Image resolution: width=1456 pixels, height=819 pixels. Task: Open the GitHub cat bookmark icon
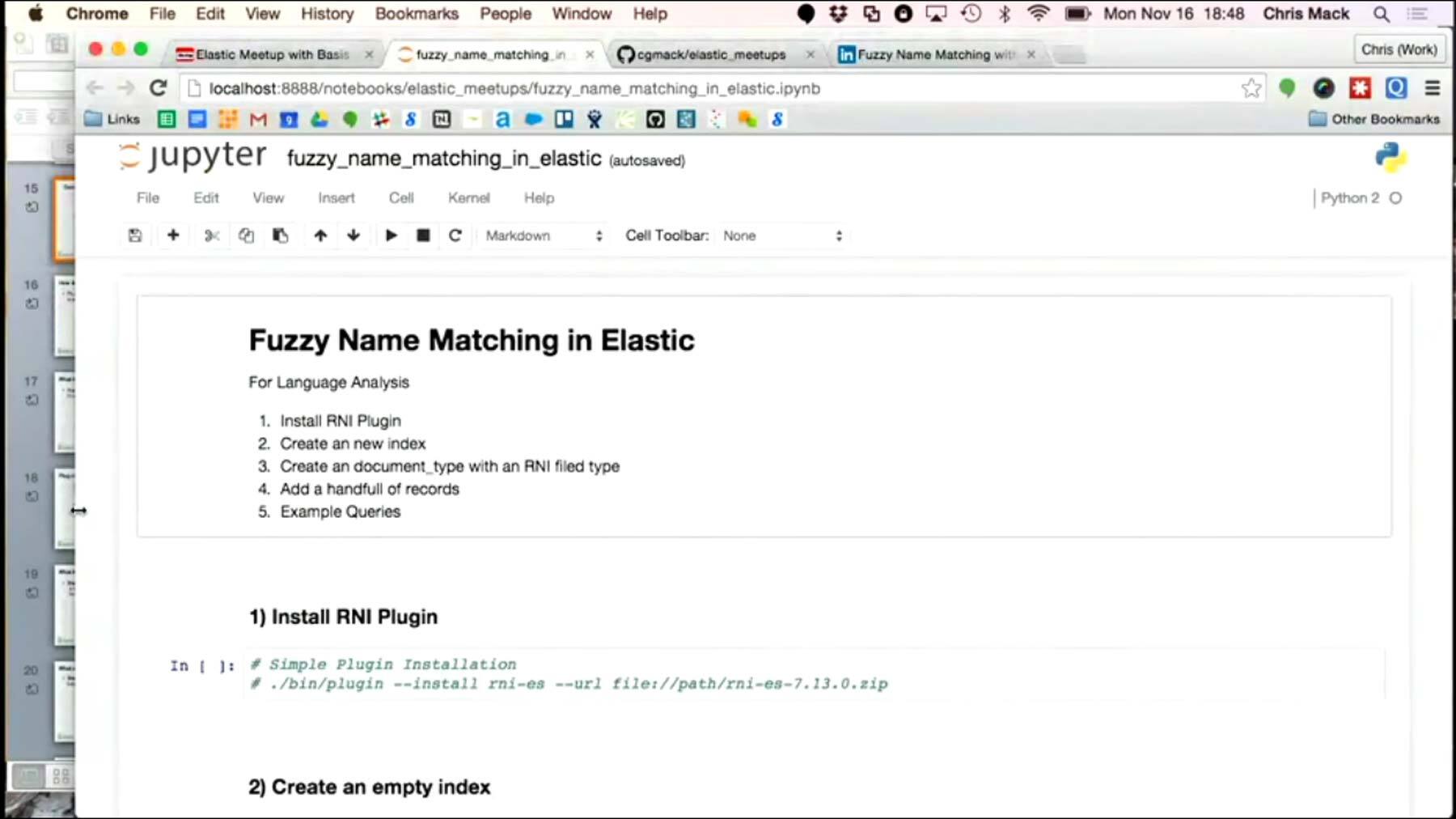(x=655, y=120)
